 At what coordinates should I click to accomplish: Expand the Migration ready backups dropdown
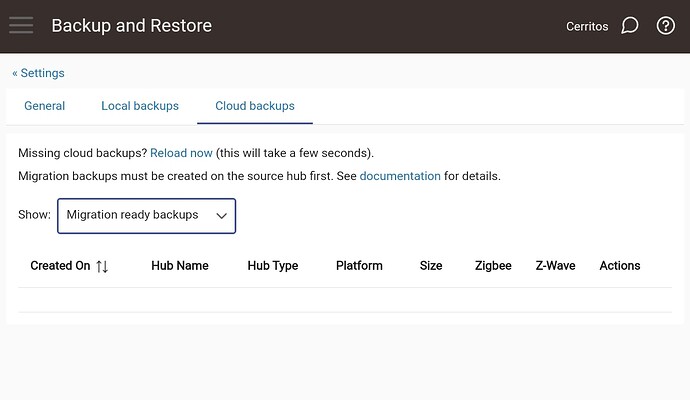[147, 215]
